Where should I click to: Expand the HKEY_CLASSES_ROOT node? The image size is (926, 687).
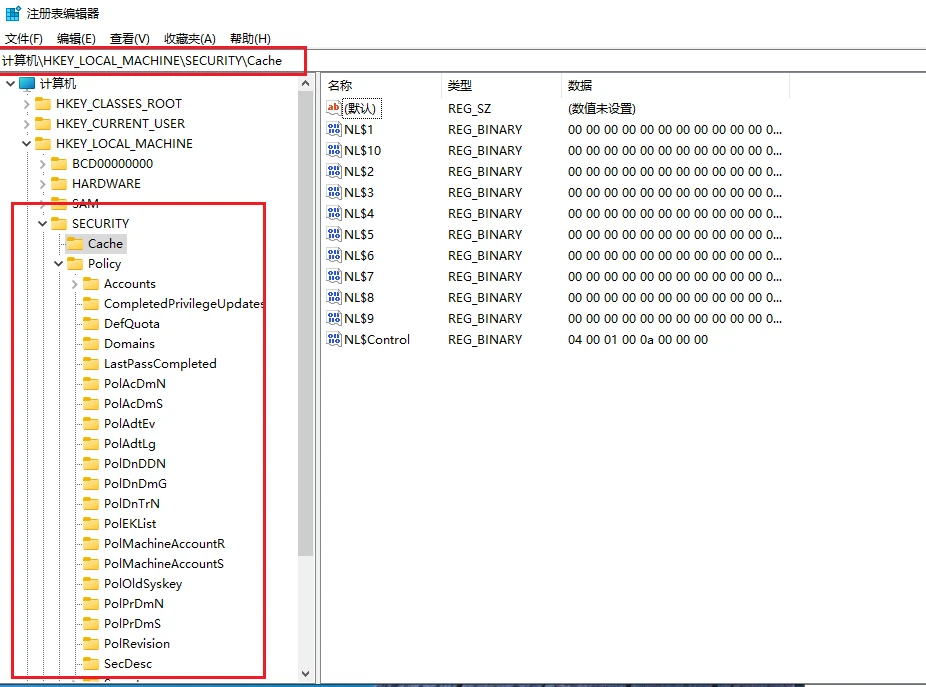(x=27, y=104)
